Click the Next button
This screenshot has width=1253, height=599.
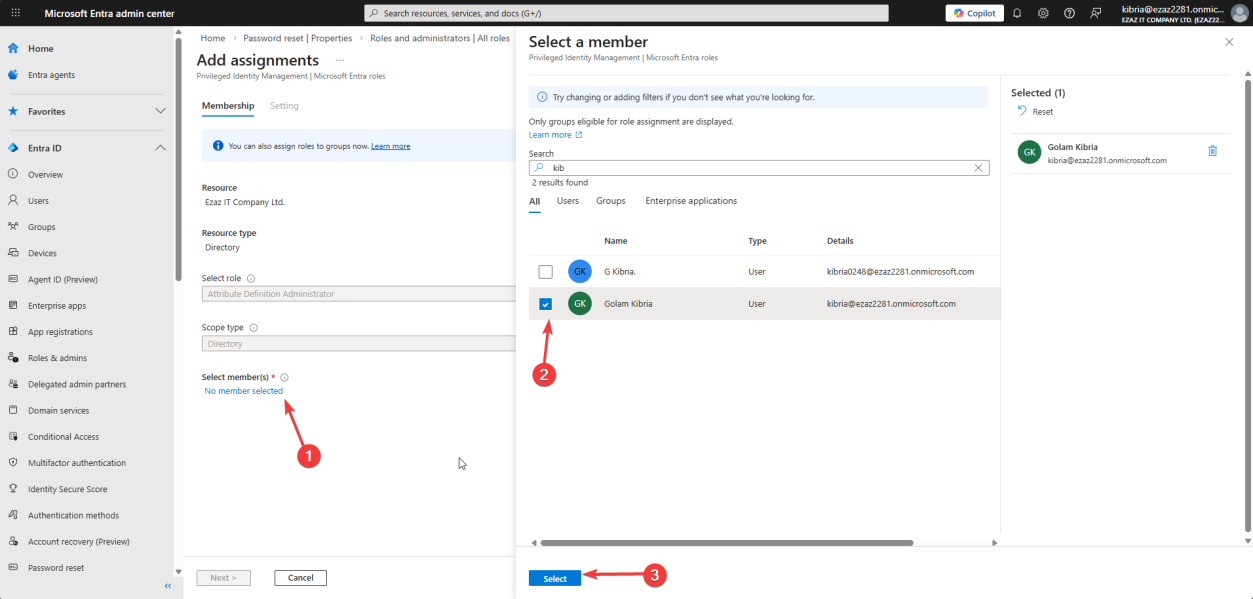224,578
